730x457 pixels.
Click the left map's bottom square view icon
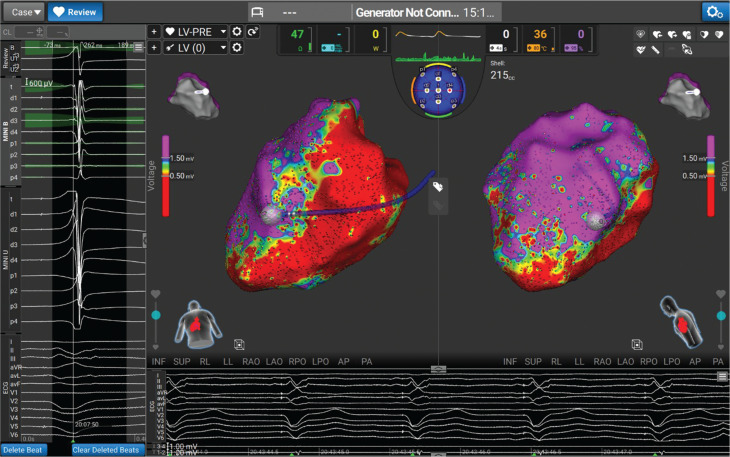(x=239, y=344)
